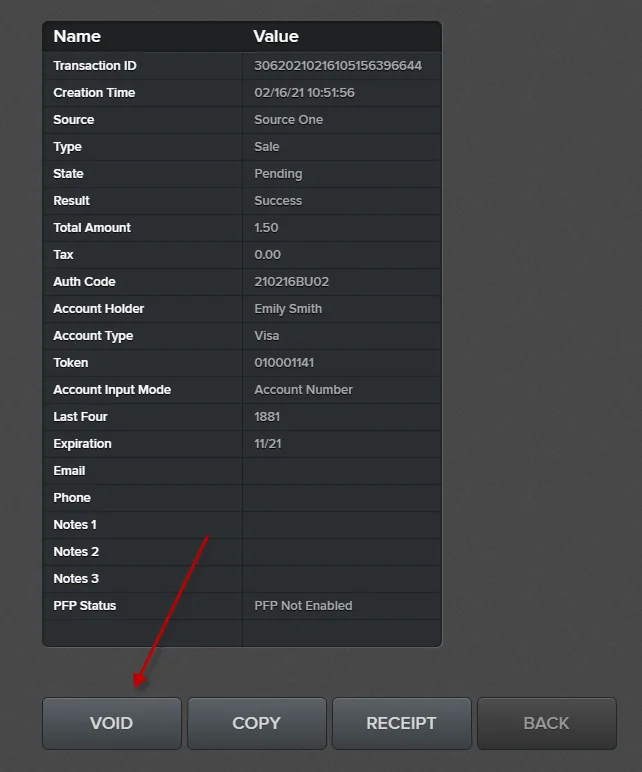Select the Visa account type value
The image size is (642, 772).
click(x=267, y=336)
